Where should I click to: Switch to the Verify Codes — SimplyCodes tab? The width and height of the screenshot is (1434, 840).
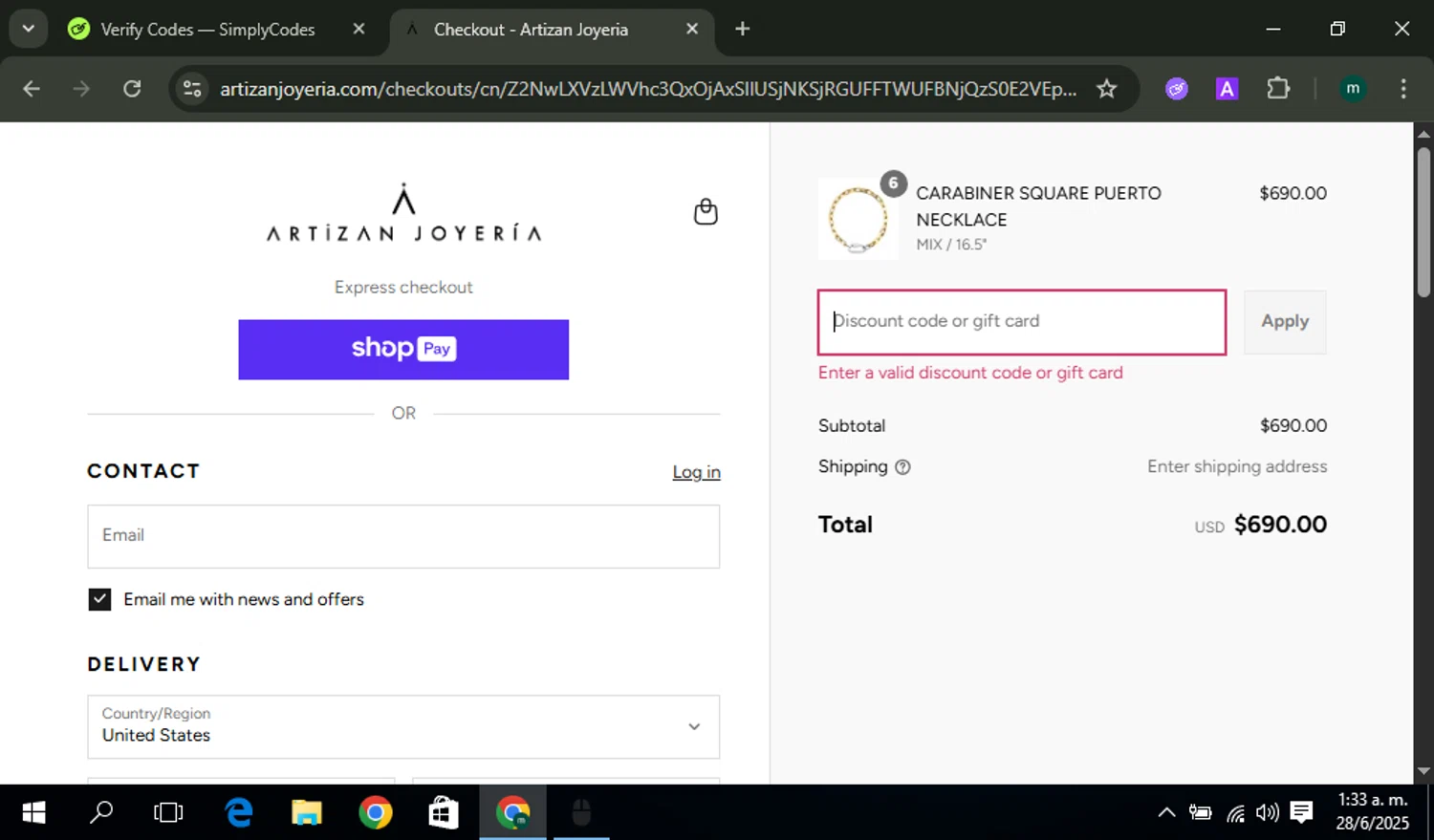pos(206,30)
